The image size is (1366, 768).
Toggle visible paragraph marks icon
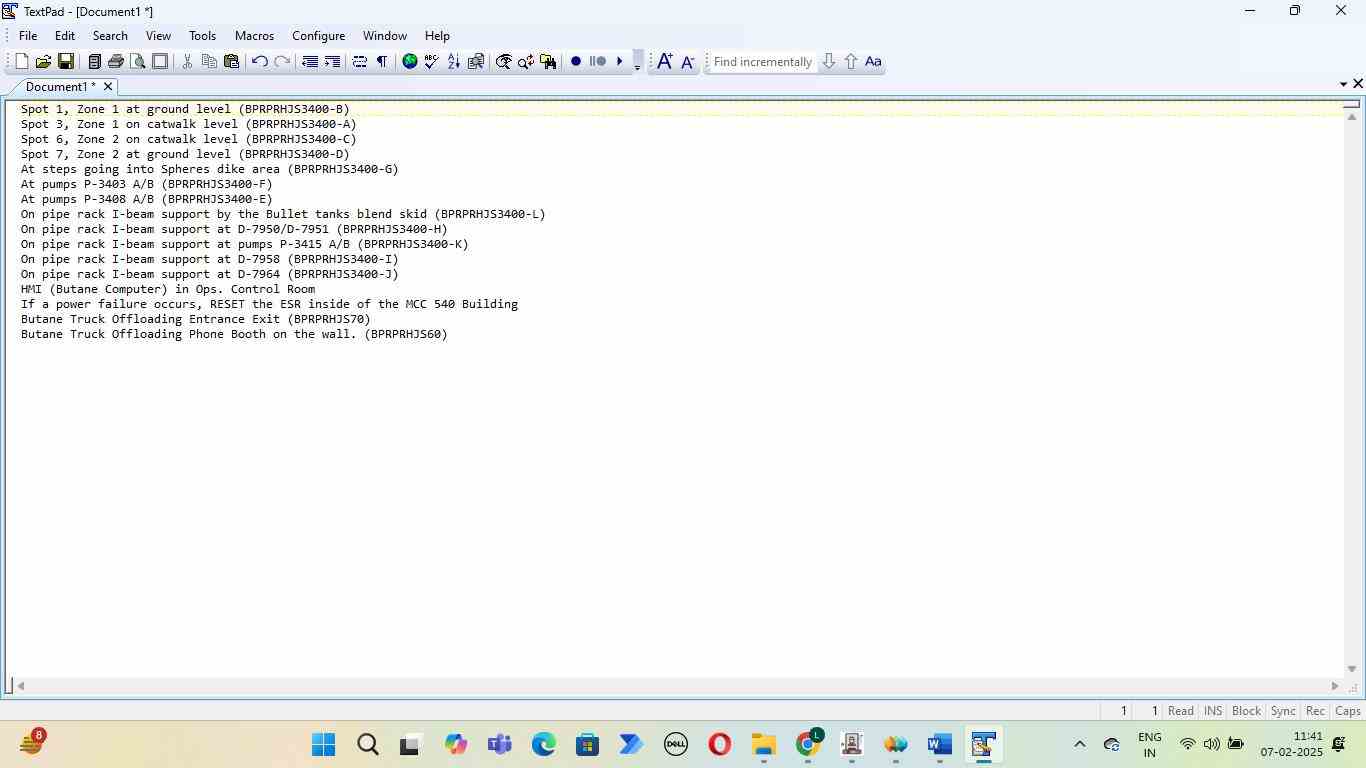coord(382,62)
